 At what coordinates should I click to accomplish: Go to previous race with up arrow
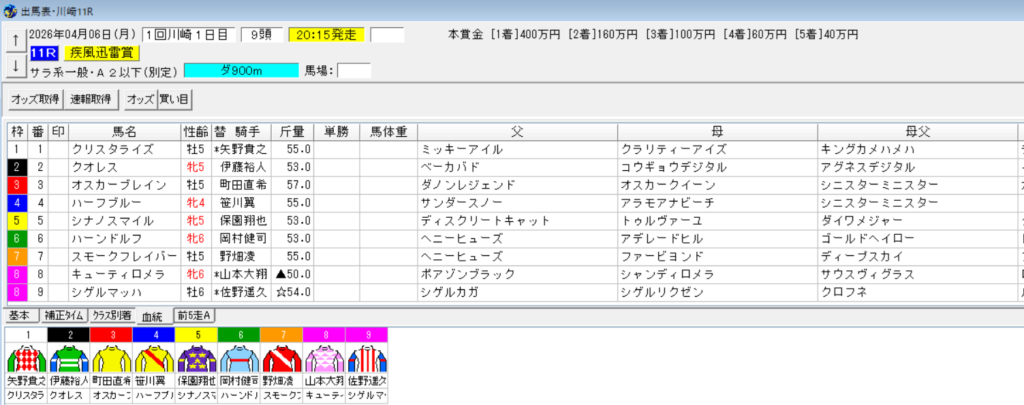[x=15, y=40]
